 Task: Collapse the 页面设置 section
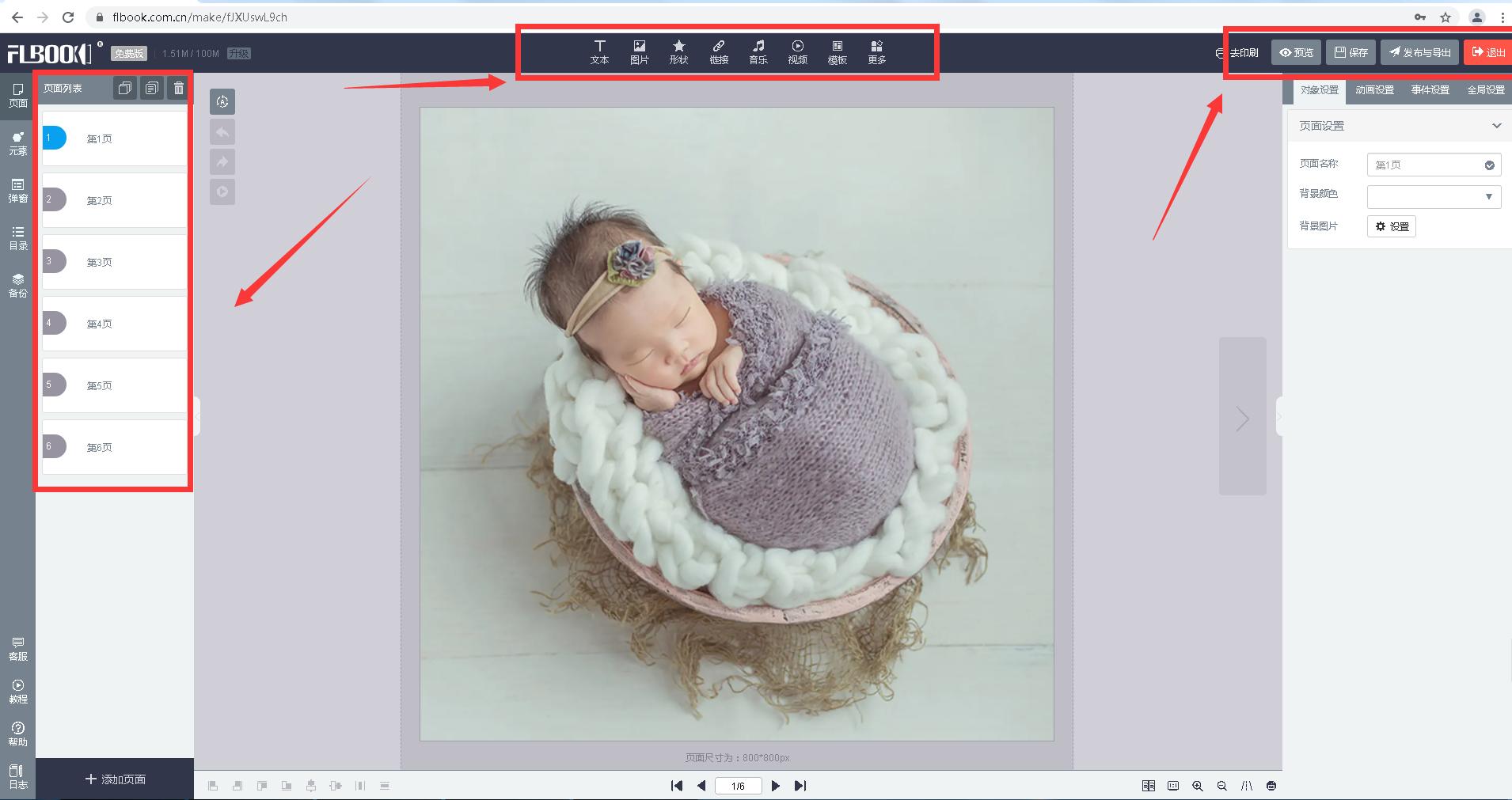[x=1496, y=126]
